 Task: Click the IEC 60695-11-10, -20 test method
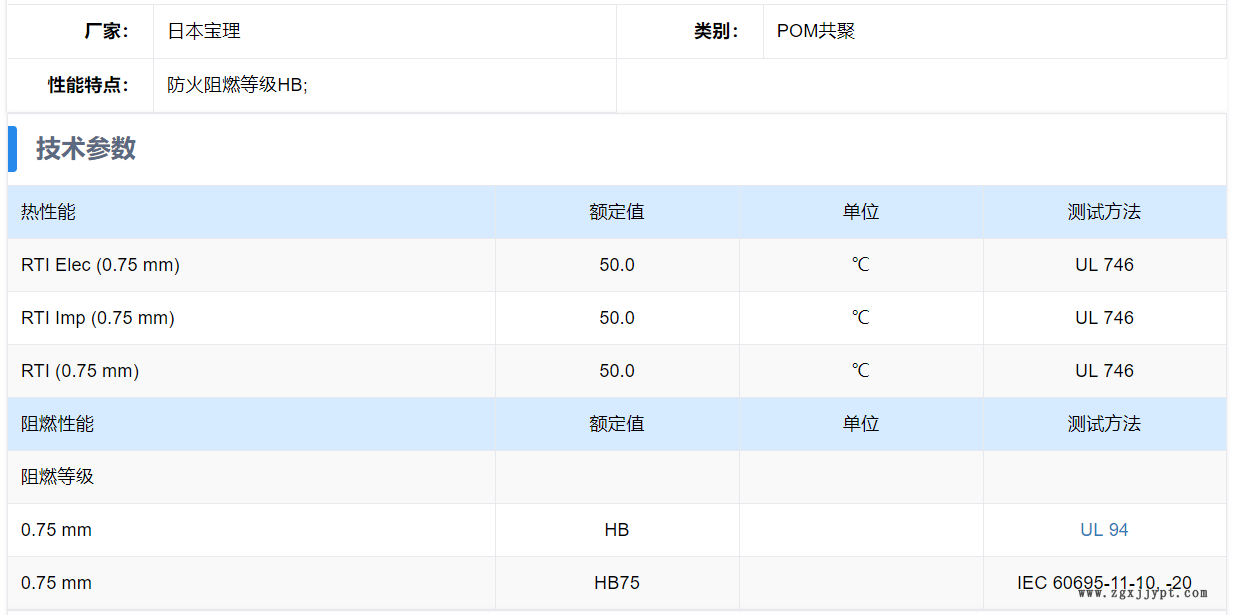pos(1104,583)
